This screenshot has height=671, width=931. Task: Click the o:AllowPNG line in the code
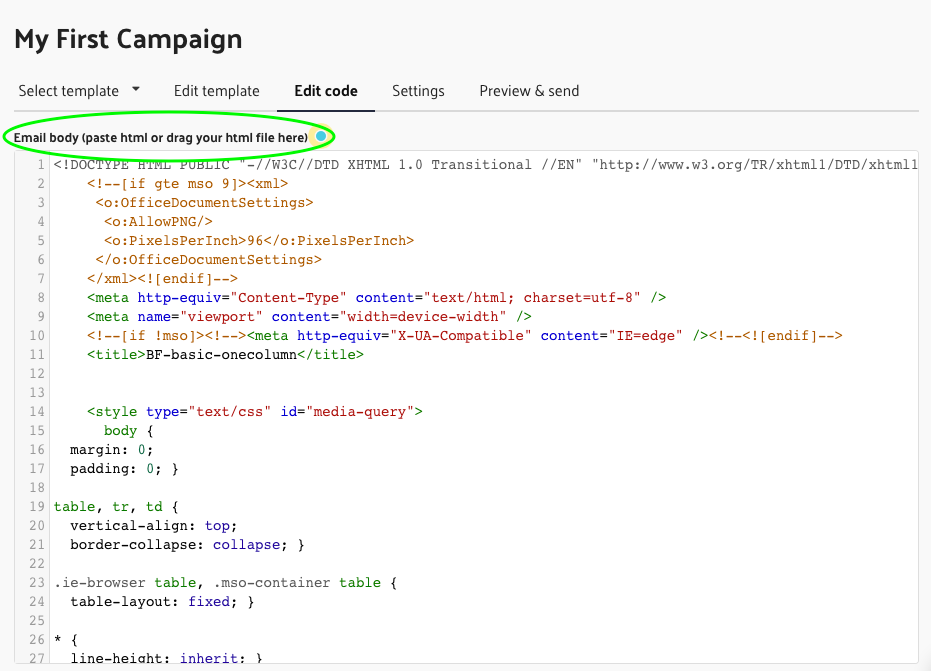158,222
